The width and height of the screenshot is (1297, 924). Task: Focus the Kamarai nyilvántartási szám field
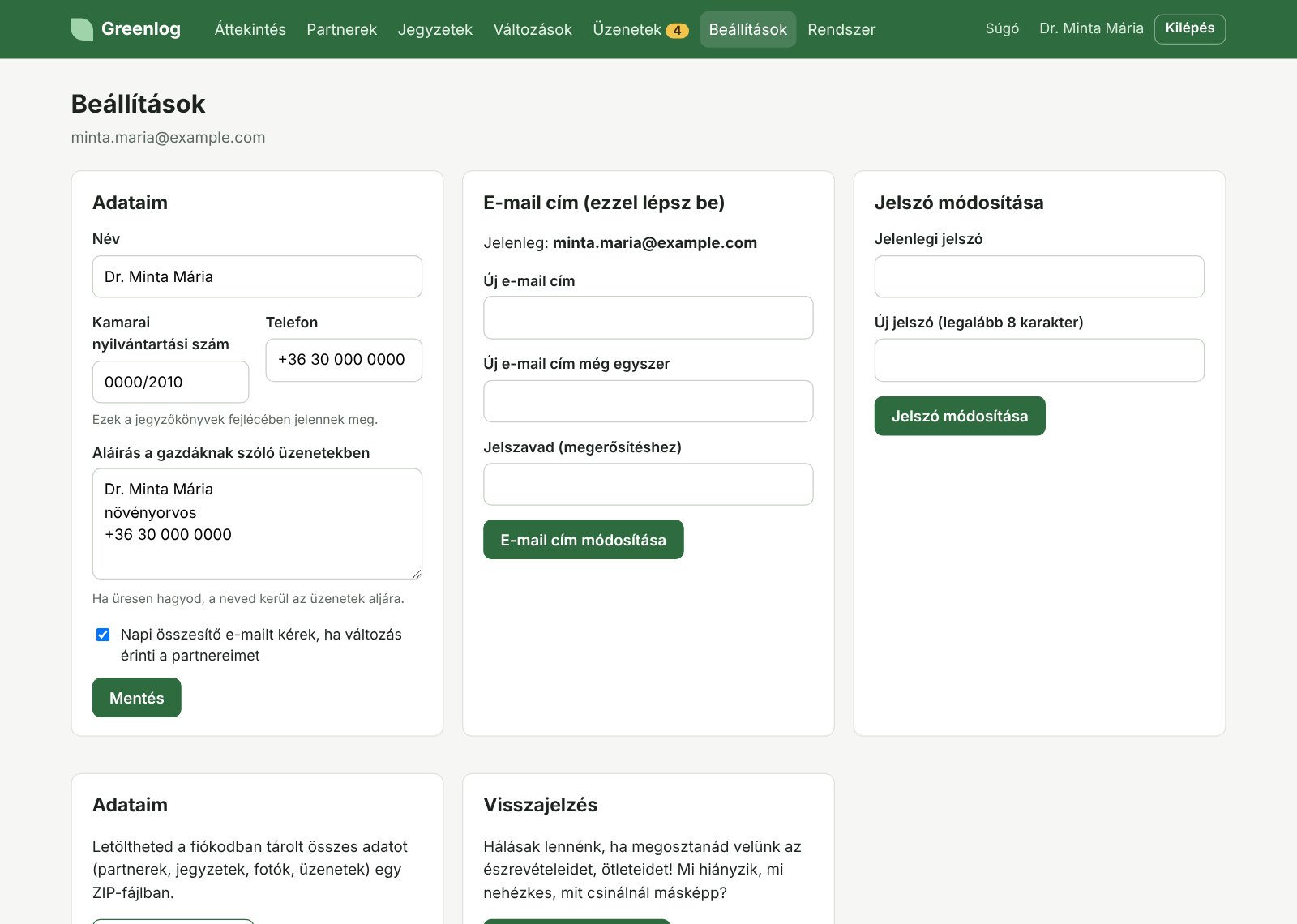pos(170,382)
